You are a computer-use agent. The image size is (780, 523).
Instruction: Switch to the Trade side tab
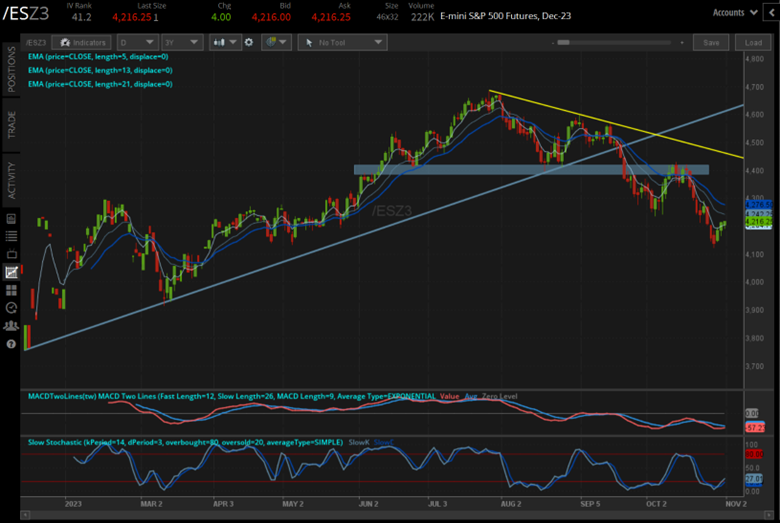click(x=11, y=124)
